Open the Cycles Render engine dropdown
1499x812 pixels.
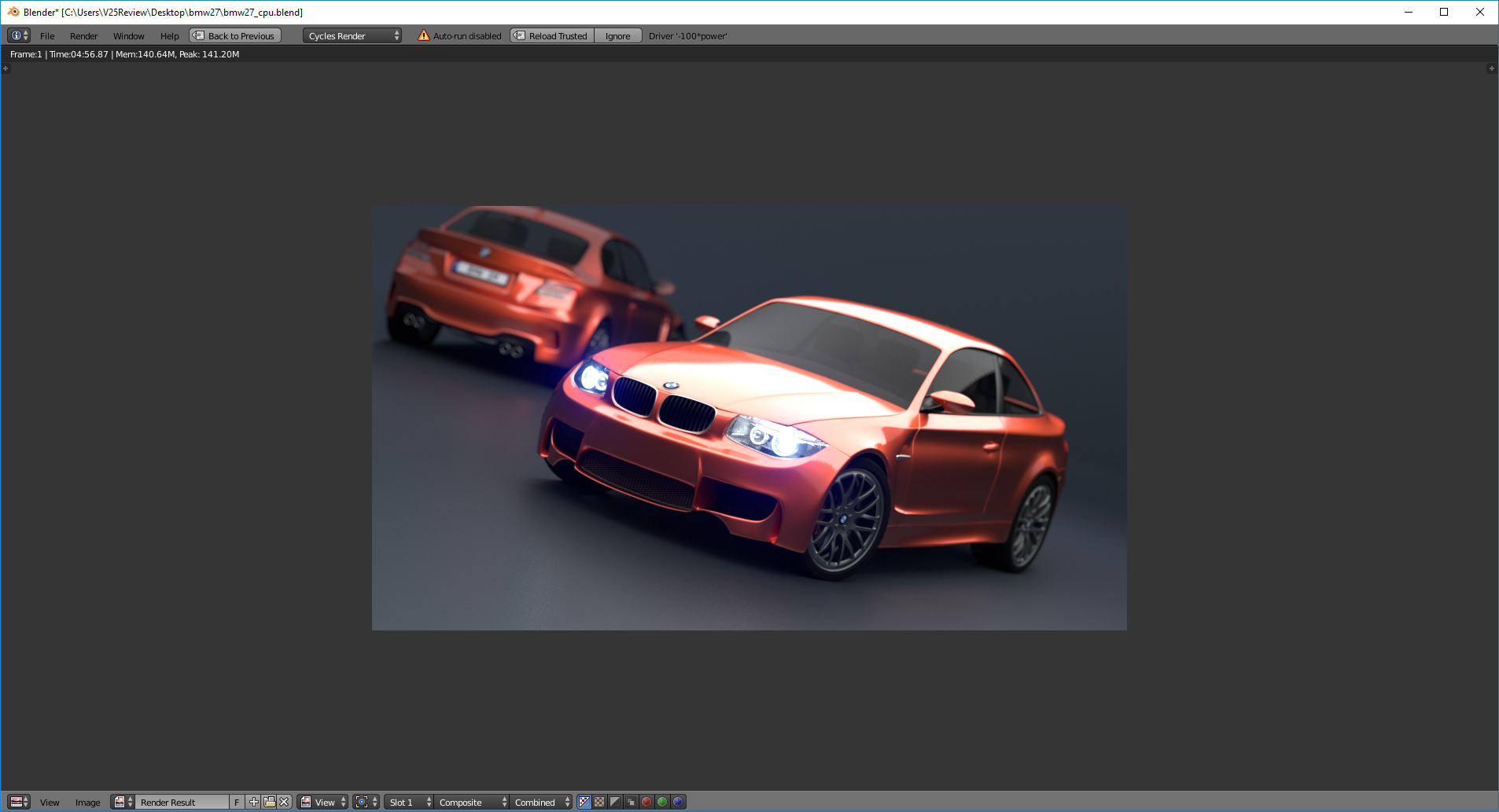tap(352, 35)
